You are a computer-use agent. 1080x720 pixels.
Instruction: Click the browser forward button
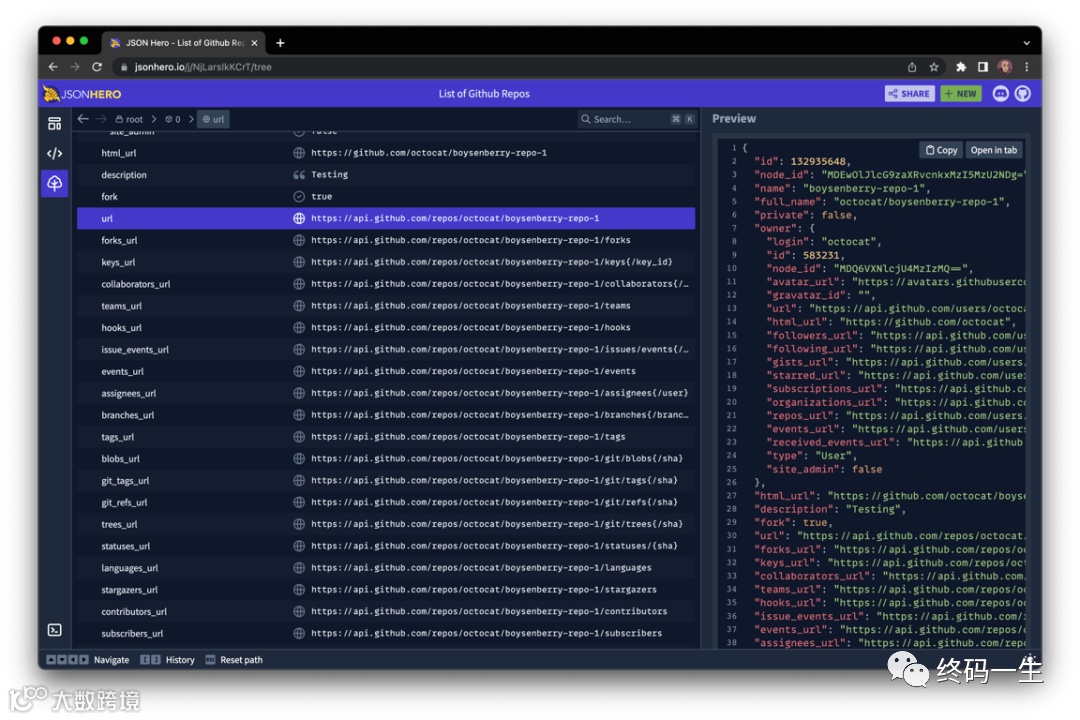(x=75, y=67)
